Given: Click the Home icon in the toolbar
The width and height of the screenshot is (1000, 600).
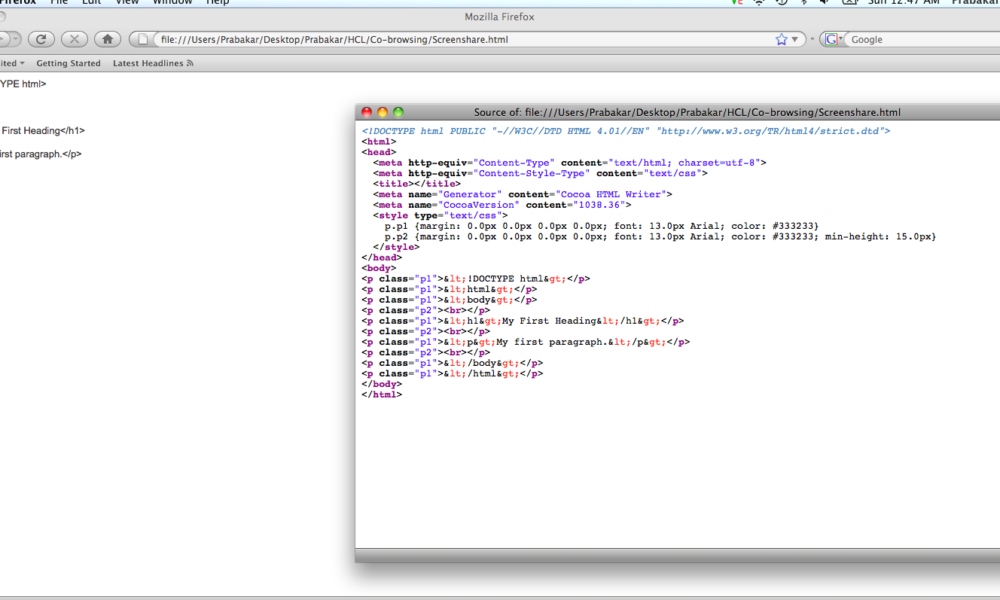Looking at the screenshot, I should [x=108, y=39].
